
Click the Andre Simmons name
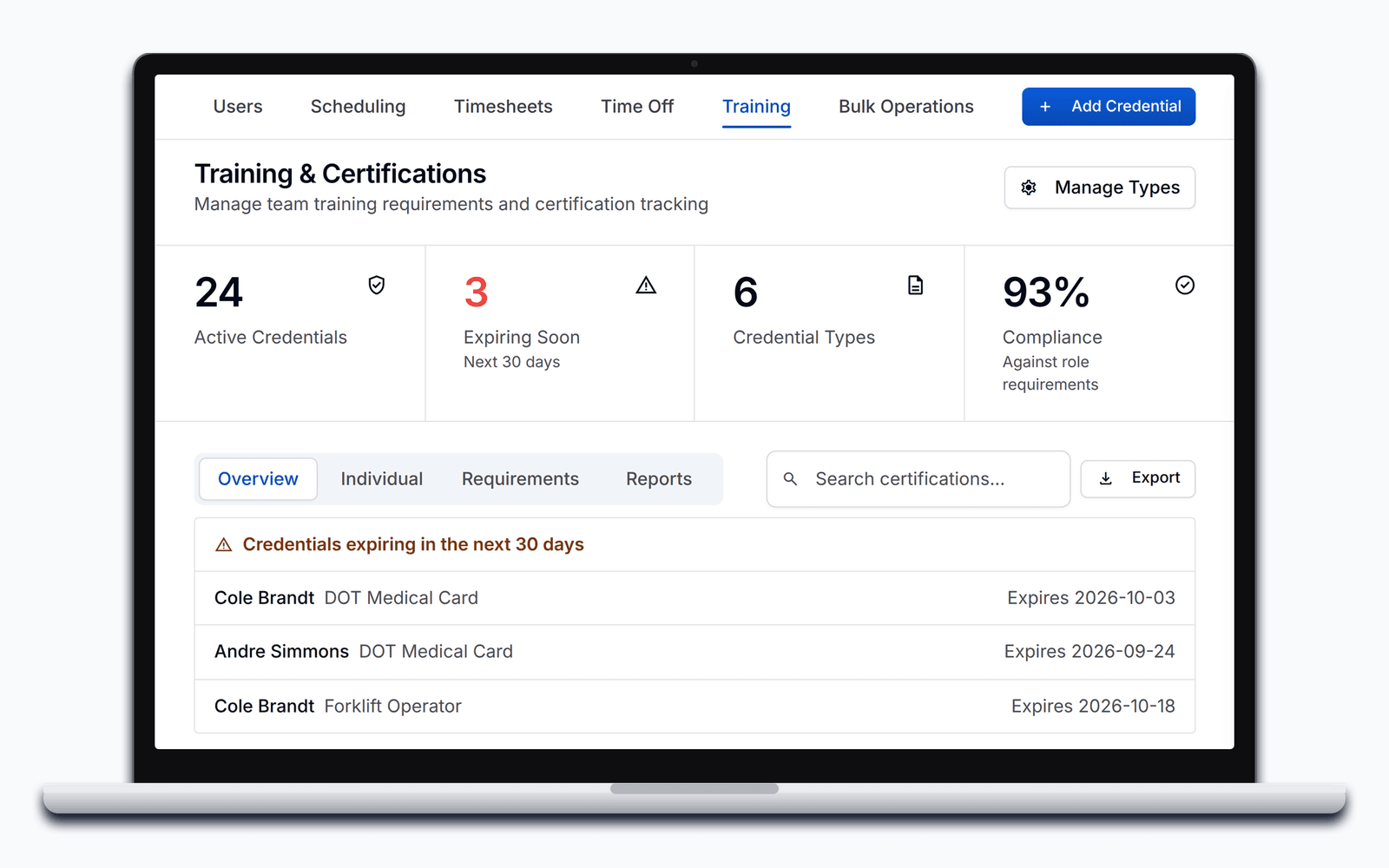click(x=281, y=652)
